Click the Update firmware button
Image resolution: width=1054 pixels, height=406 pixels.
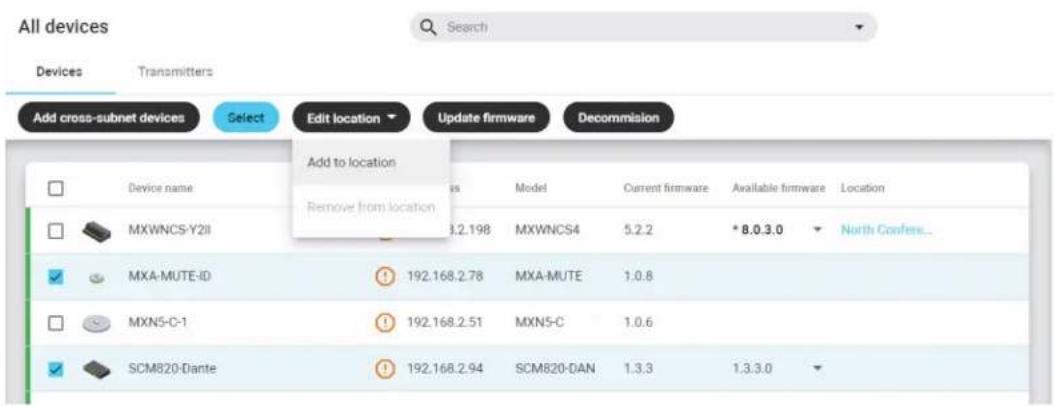[x=486, y=118]
